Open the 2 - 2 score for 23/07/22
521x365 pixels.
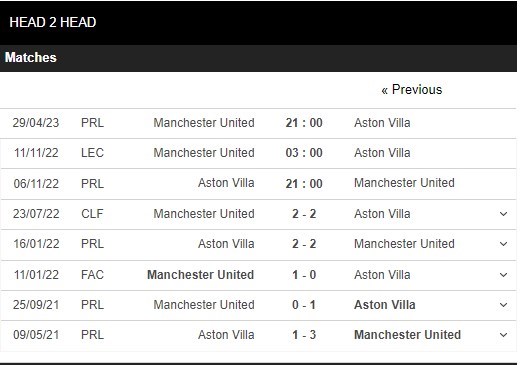(x=304, y=214)
